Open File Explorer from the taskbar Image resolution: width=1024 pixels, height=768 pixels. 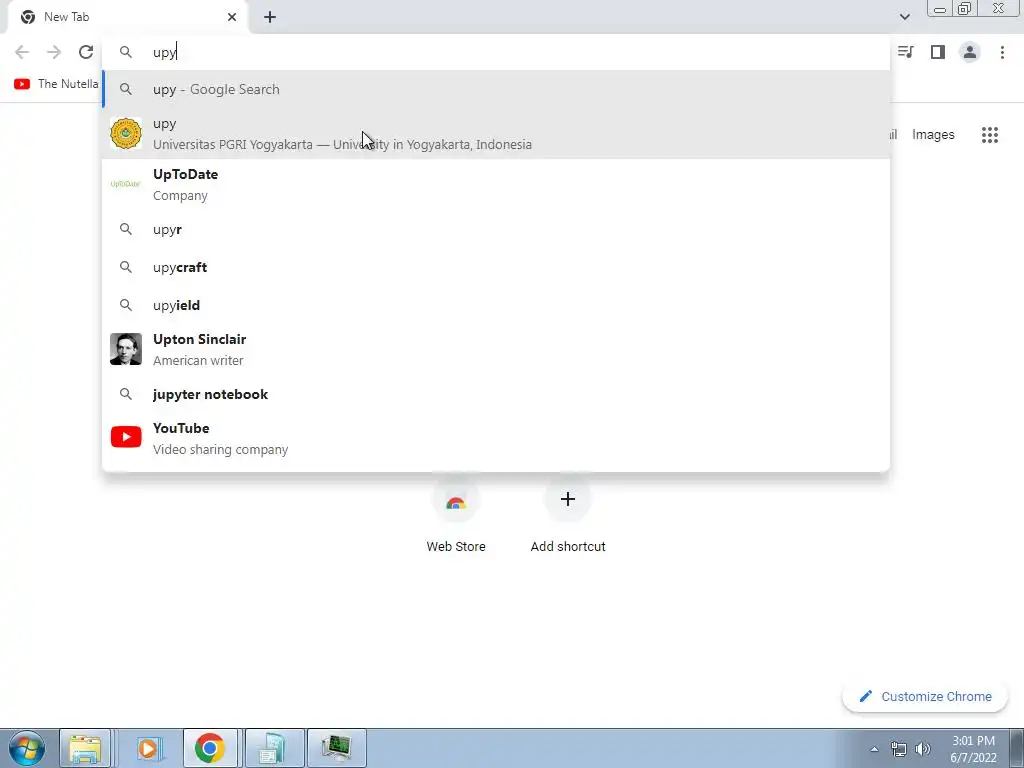tap(85, 748)
